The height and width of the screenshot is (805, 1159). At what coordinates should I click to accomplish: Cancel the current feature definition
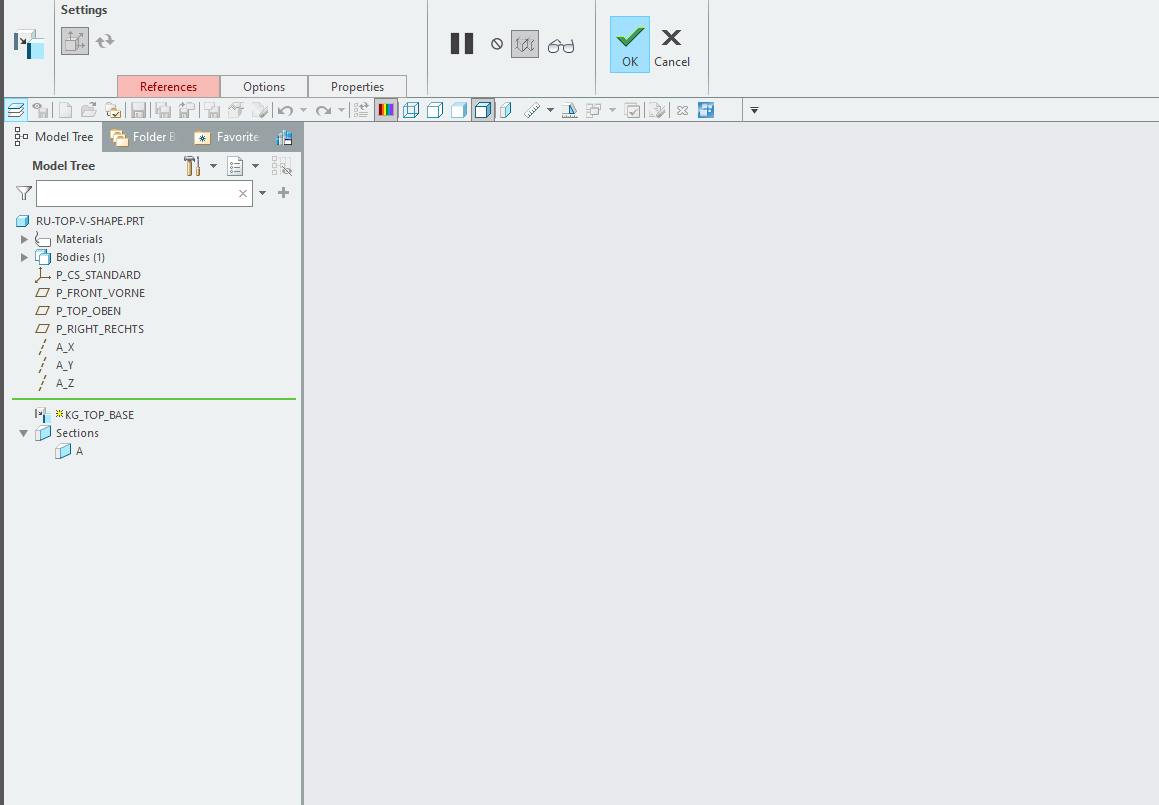tap(671, 44)
